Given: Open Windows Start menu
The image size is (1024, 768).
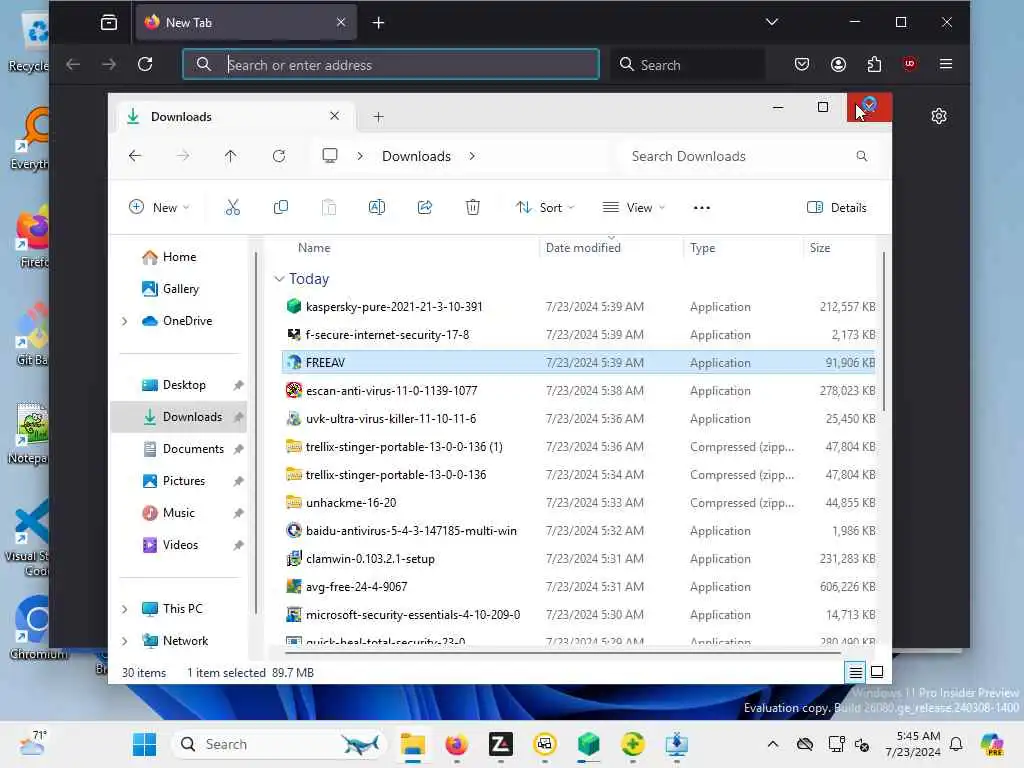Looking at the screenshot, I should click(144, 744).
